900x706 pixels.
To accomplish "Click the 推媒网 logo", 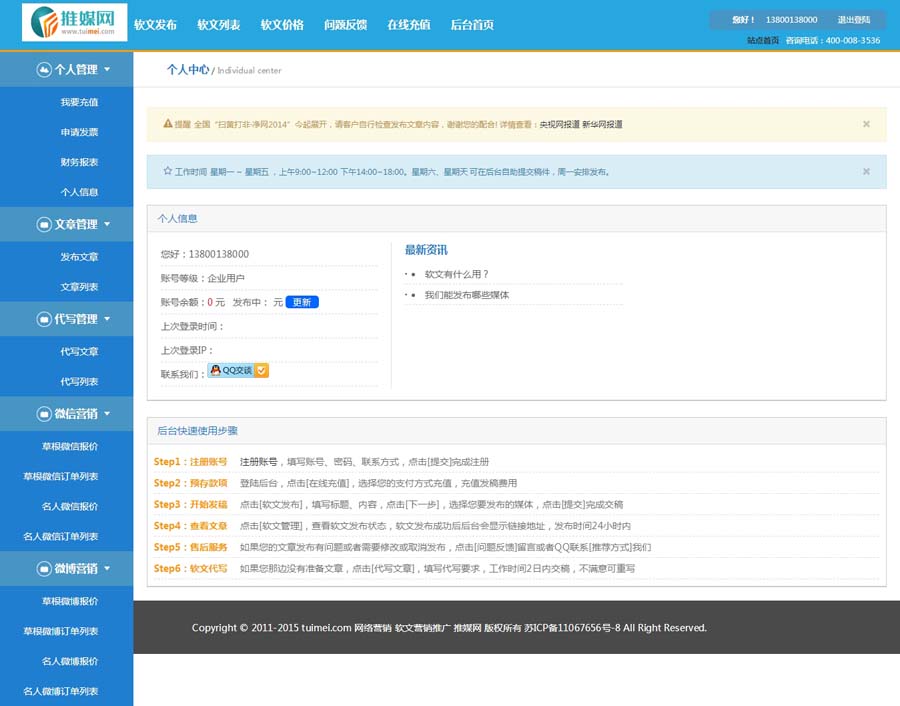I will coord(74,23).
